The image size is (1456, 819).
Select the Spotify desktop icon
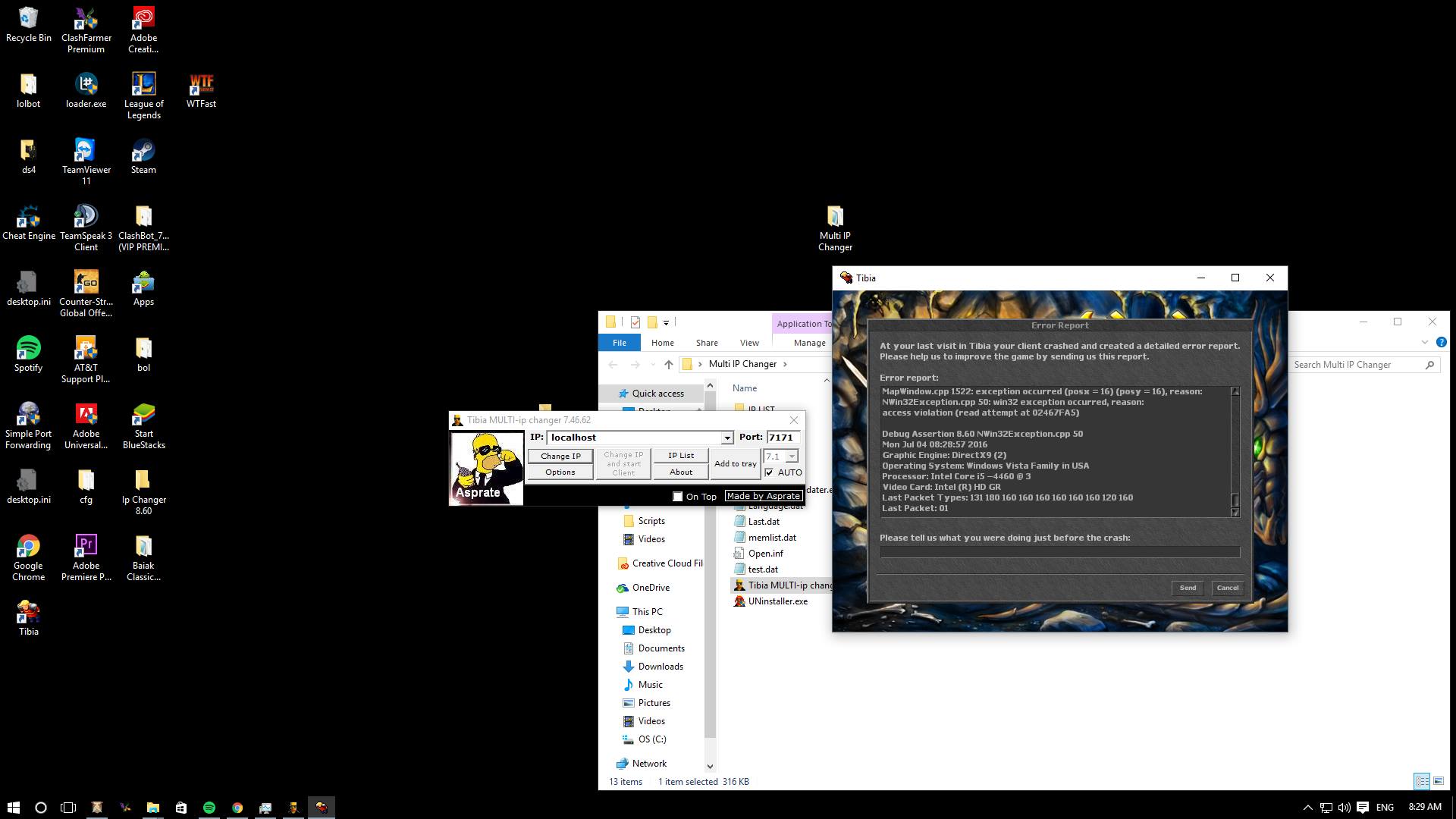[x=28, y=356]
